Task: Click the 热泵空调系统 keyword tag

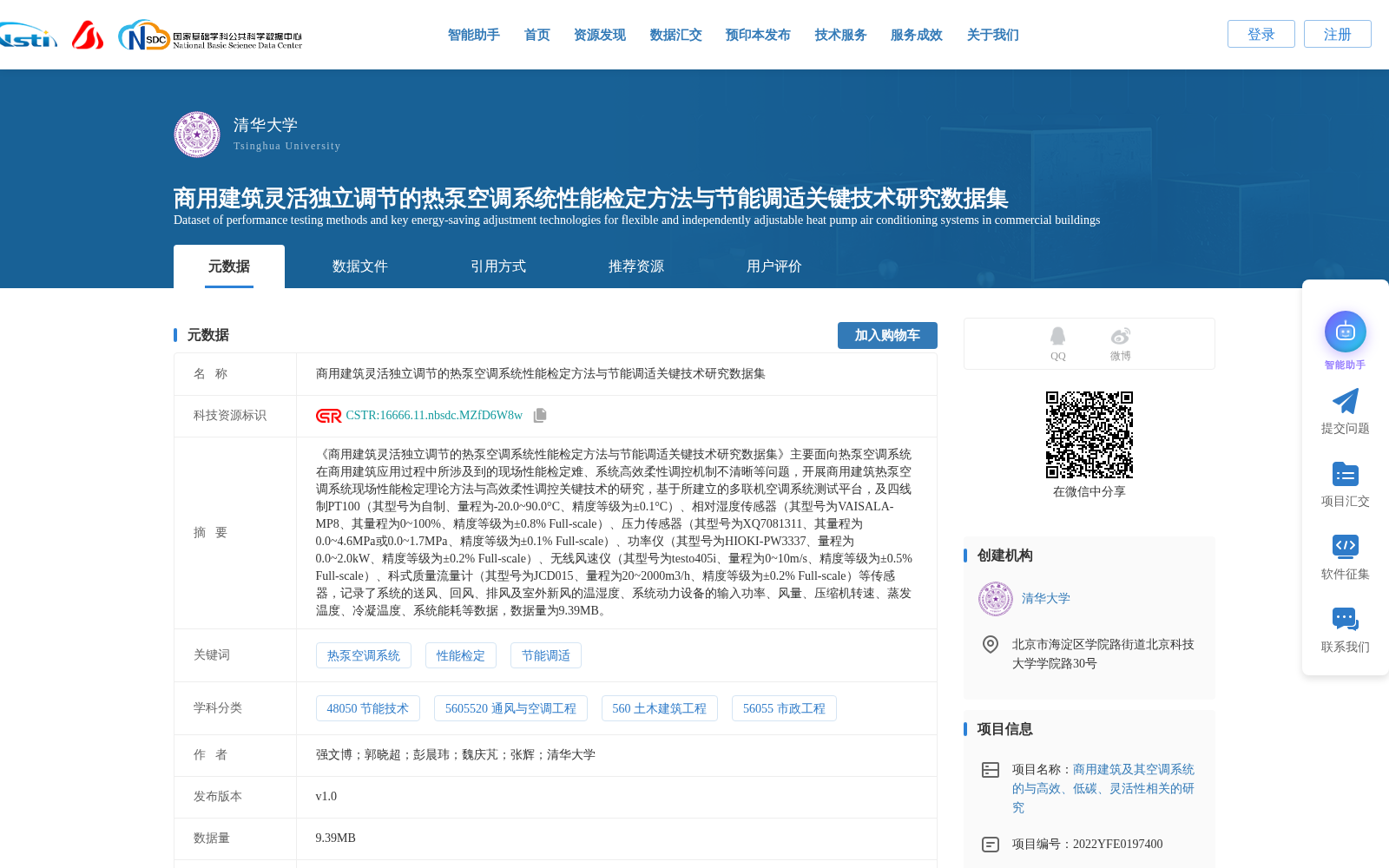Action: [364, 656]
